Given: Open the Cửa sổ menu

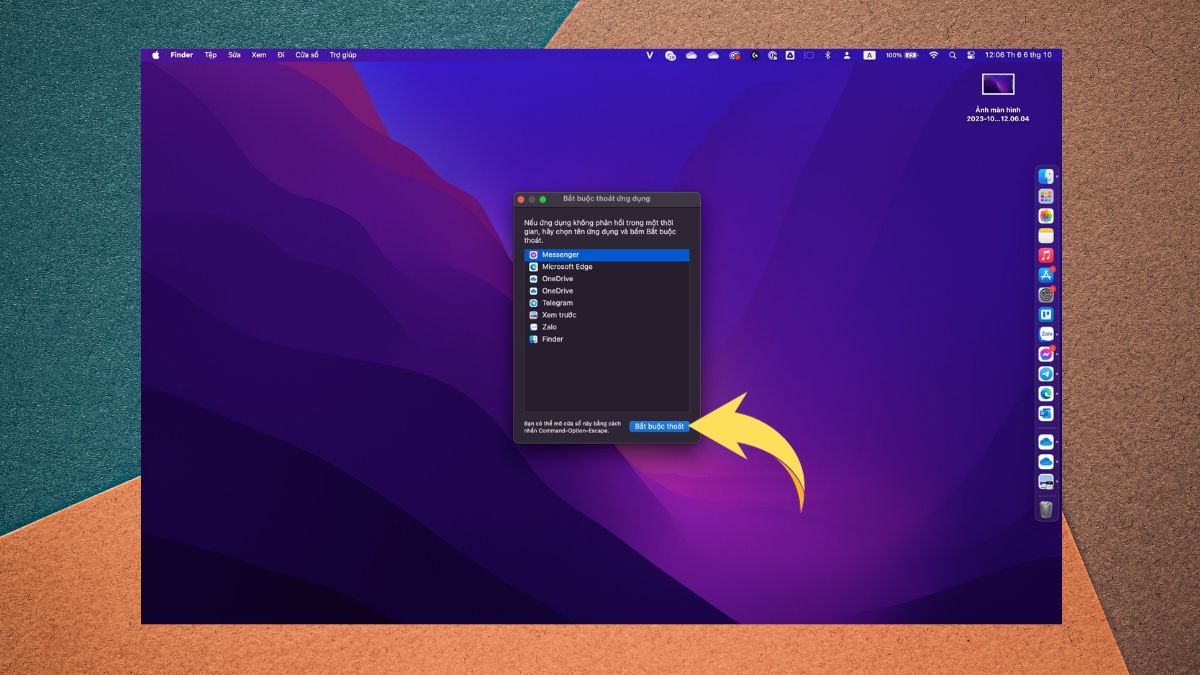Looking at the screenshot, I should click(x=307, y=55).
